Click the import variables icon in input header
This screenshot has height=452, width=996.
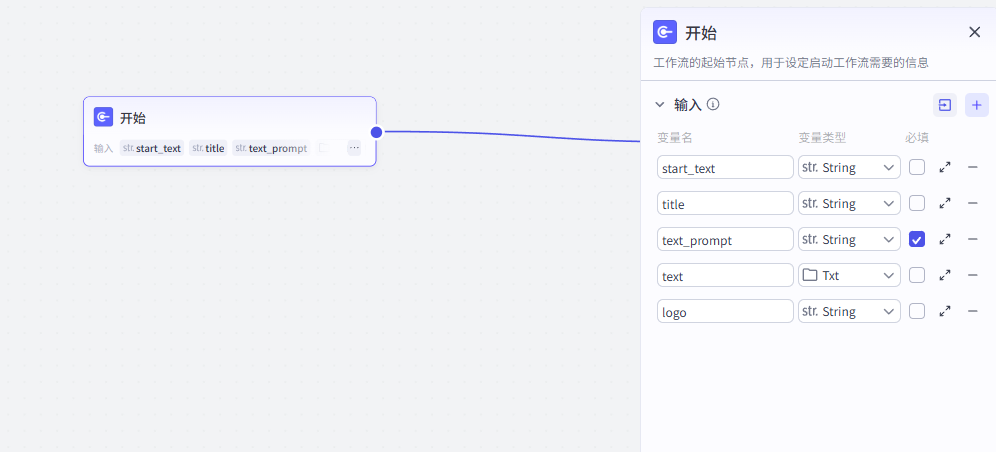click(x=944, y=105)
